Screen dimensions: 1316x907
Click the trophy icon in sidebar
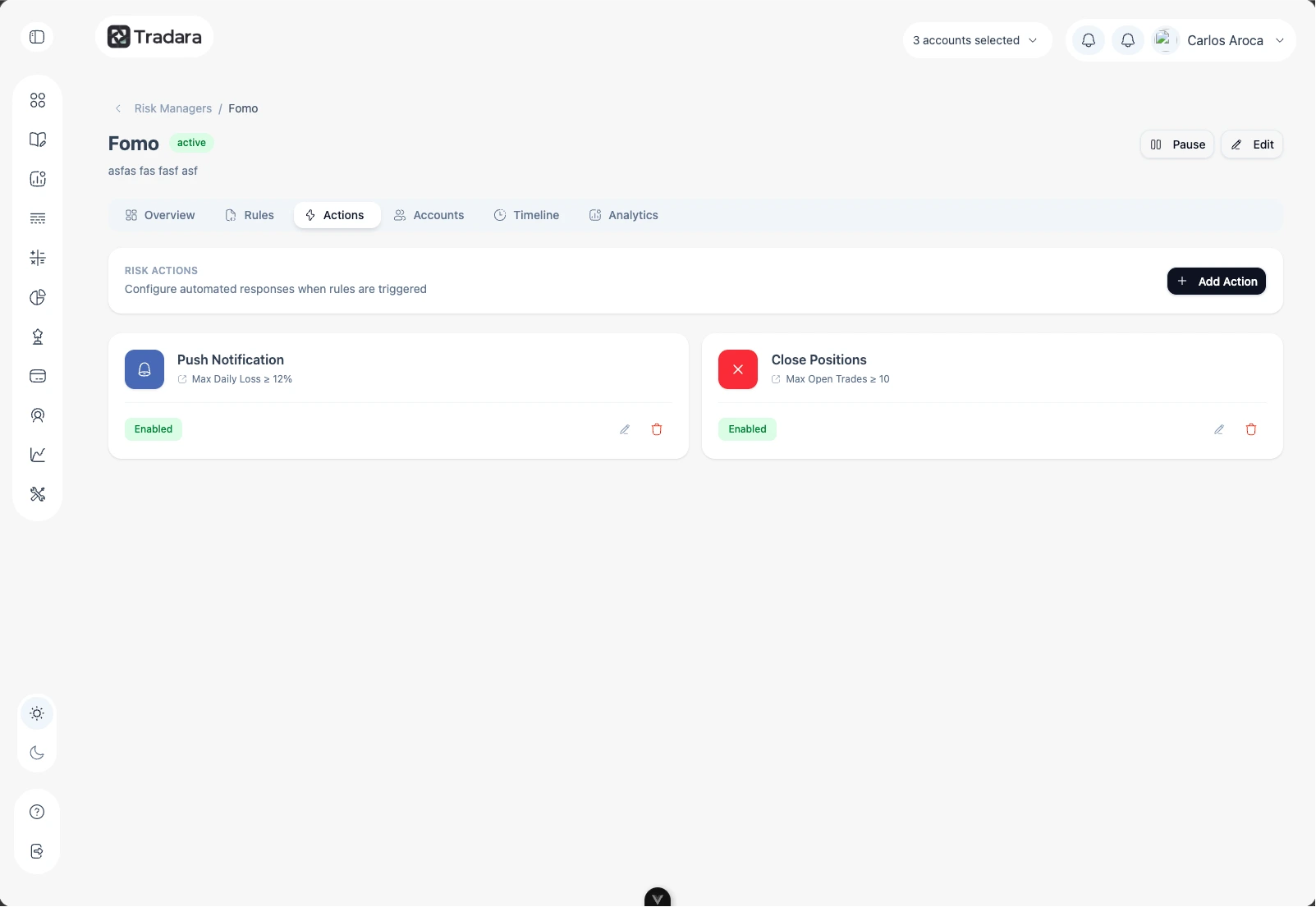click(x=38, y=337)
